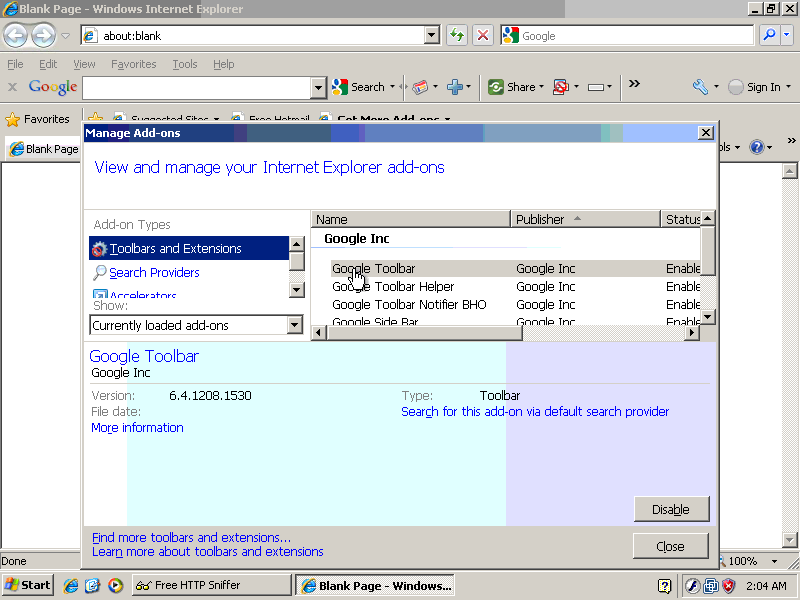Click the Flash-style round tray icon
This screenshot has height=600, width=800.
(692, 586)
